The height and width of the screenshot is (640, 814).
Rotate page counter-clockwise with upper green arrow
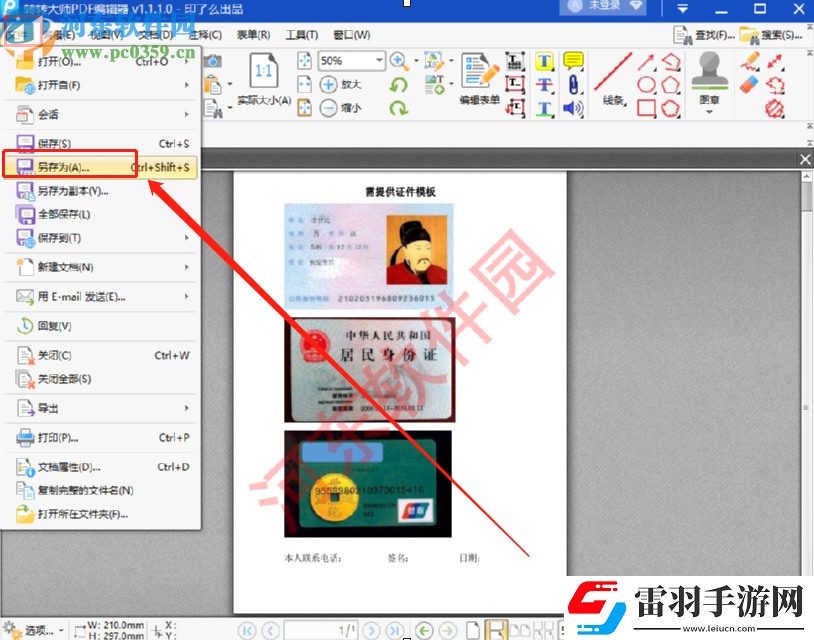pos(399,85)
